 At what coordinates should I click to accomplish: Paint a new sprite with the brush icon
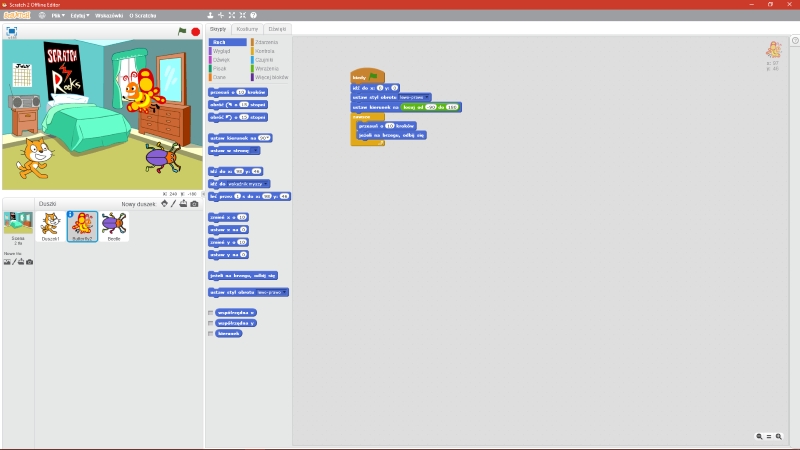(x=173, y=204)
